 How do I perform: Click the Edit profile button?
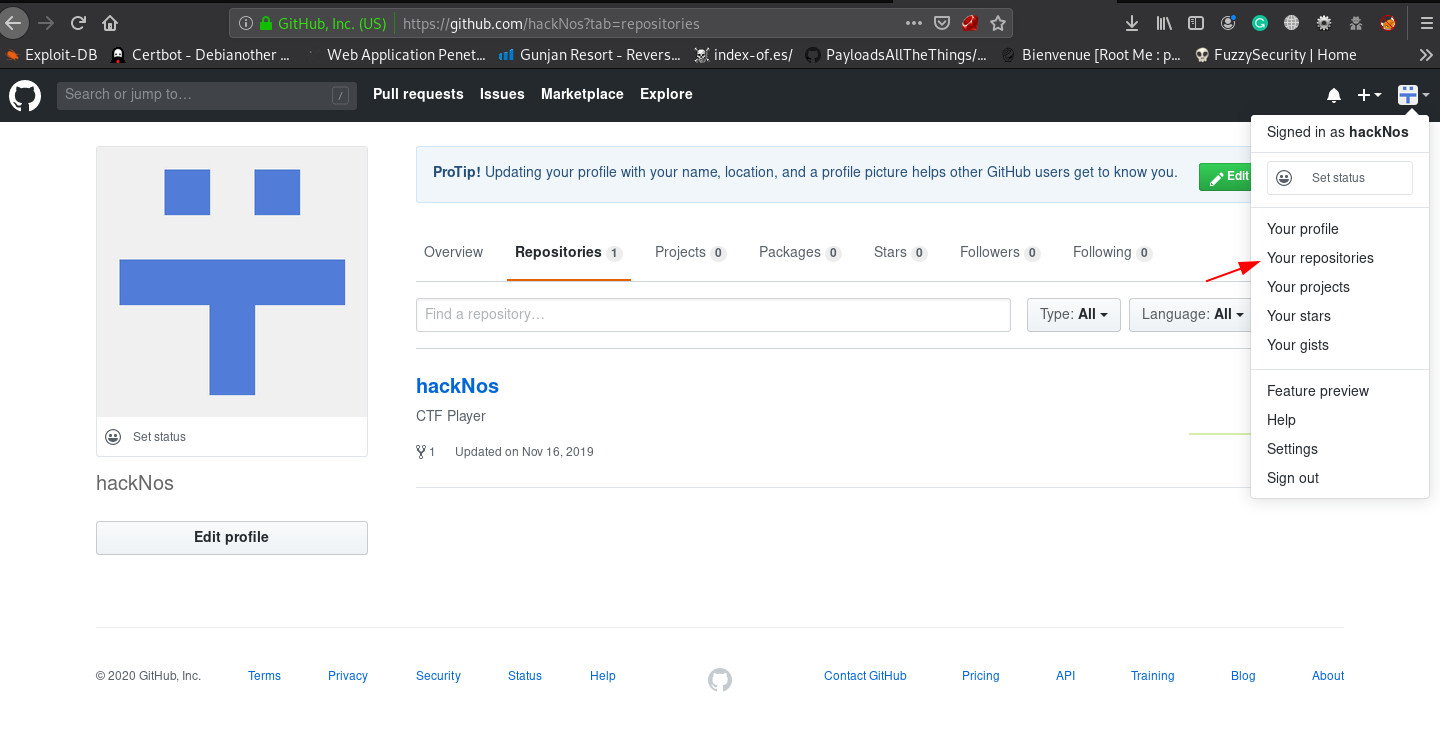click(x=231, y=537)
